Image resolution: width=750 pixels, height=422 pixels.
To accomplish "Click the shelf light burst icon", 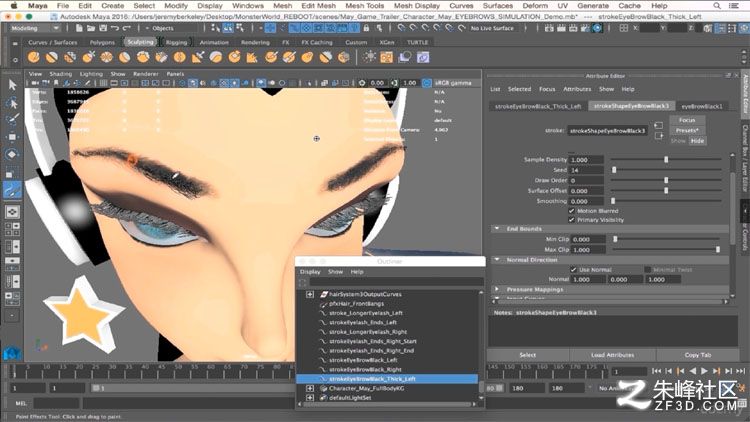I will click(369, 57).
